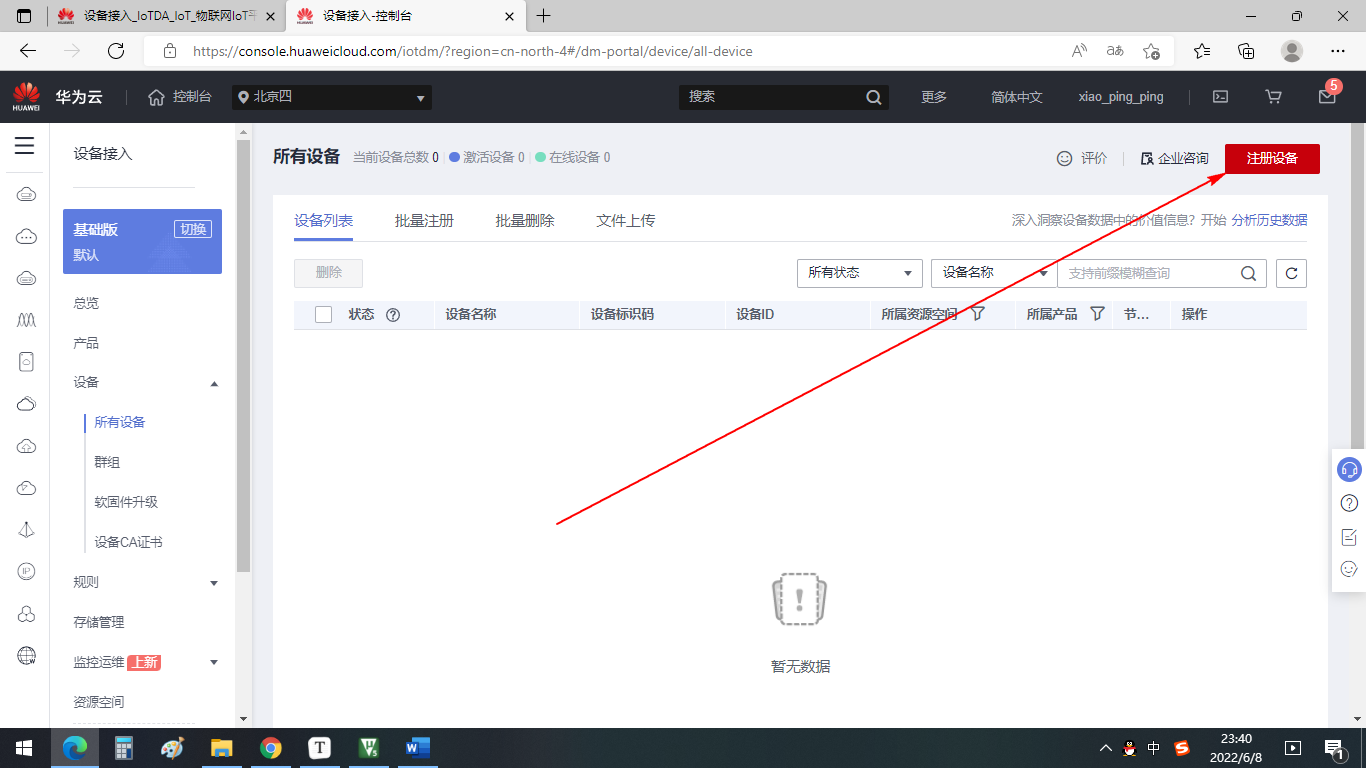Image resolution: width=1366 pixels, height=768 pixels.
Task: Open the Windows Start menu
Action: (24, 747)
